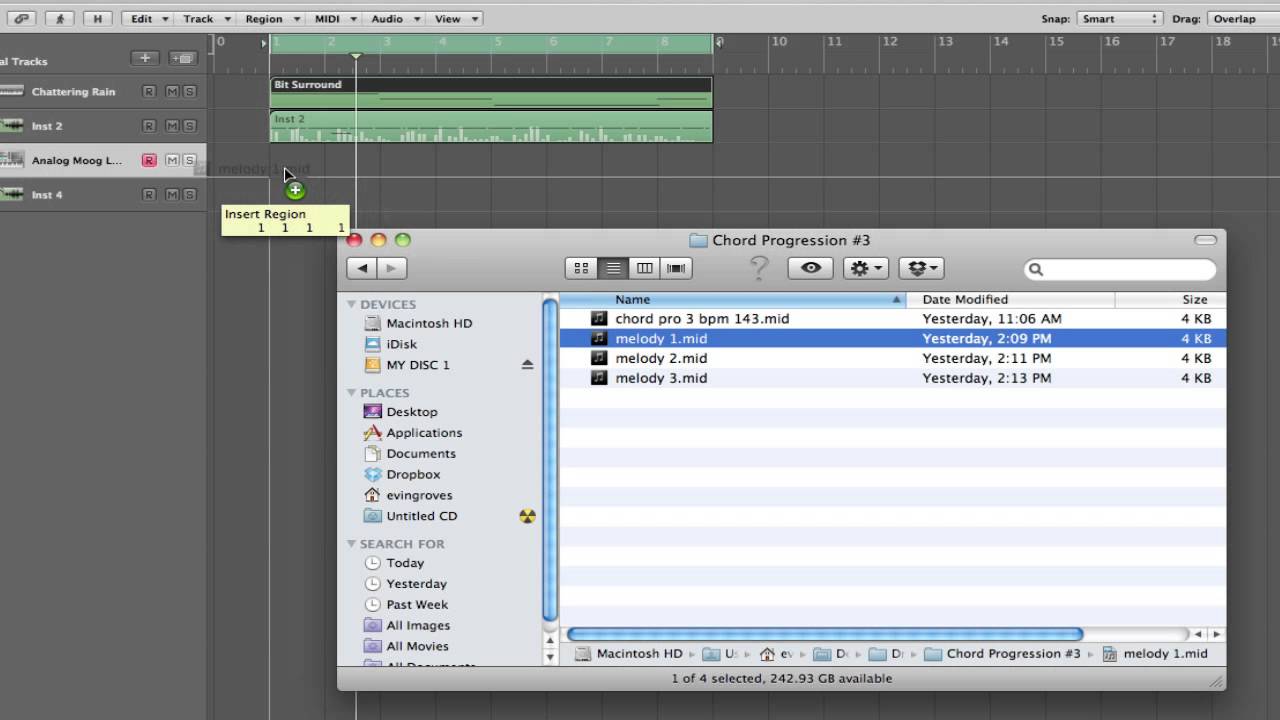Click the Finder search field

click(1120, 269)
